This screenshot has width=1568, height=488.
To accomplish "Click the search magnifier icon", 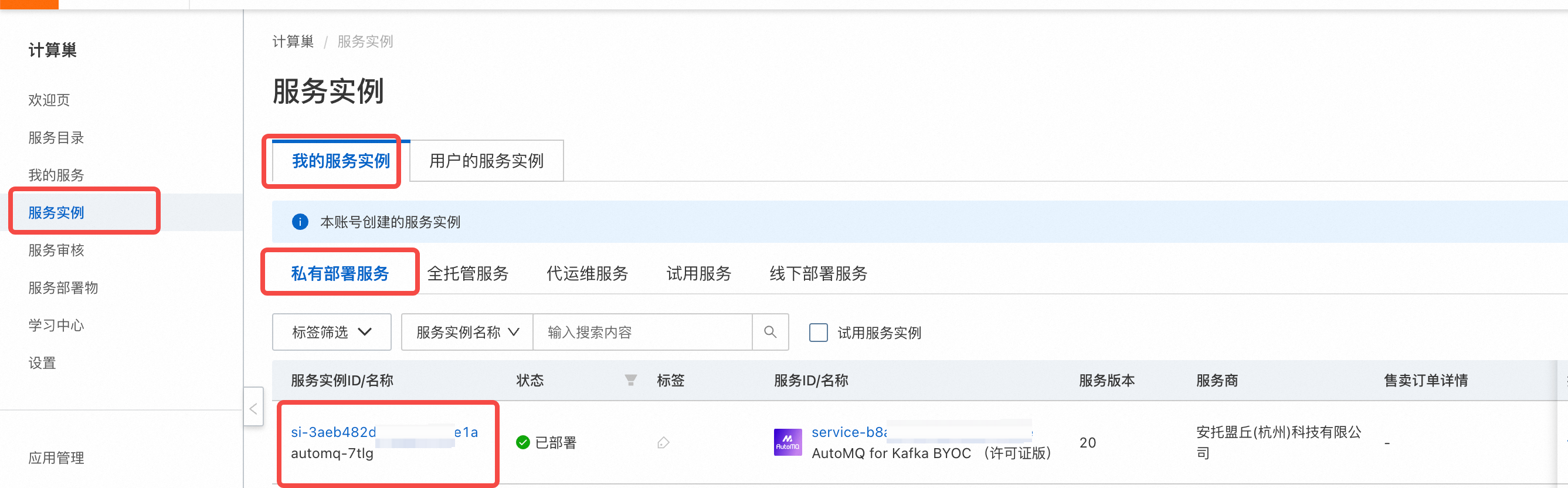I will 770,331.
